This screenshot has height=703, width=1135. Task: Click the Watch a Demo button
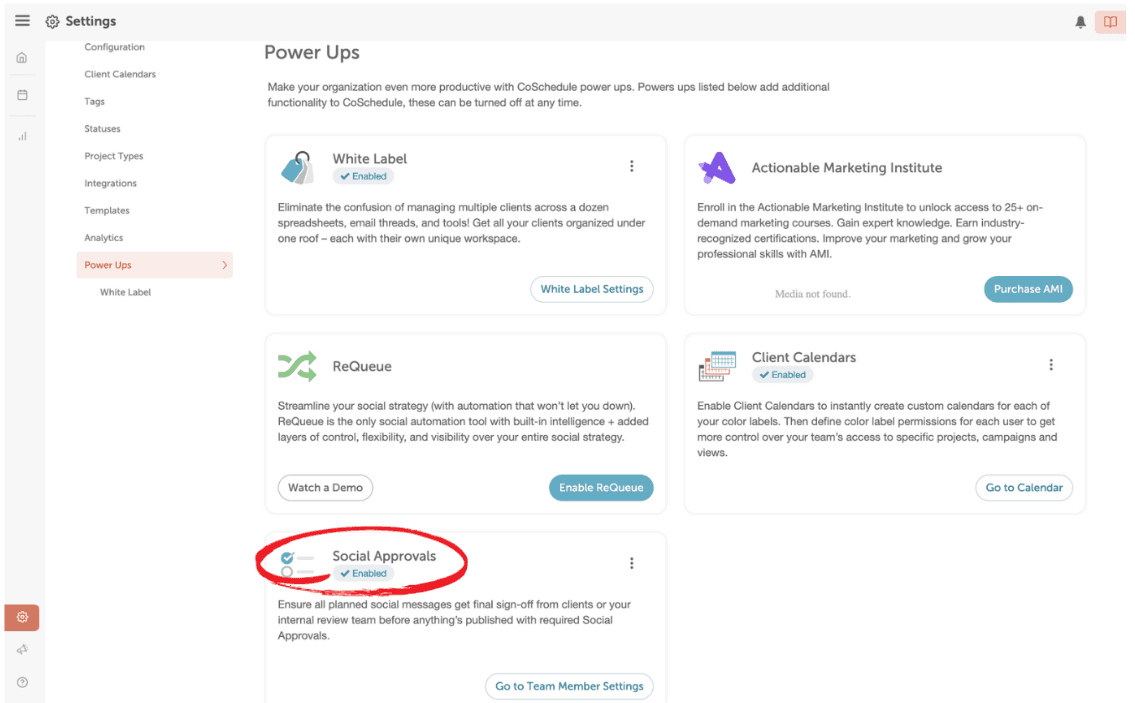(325, 487)
